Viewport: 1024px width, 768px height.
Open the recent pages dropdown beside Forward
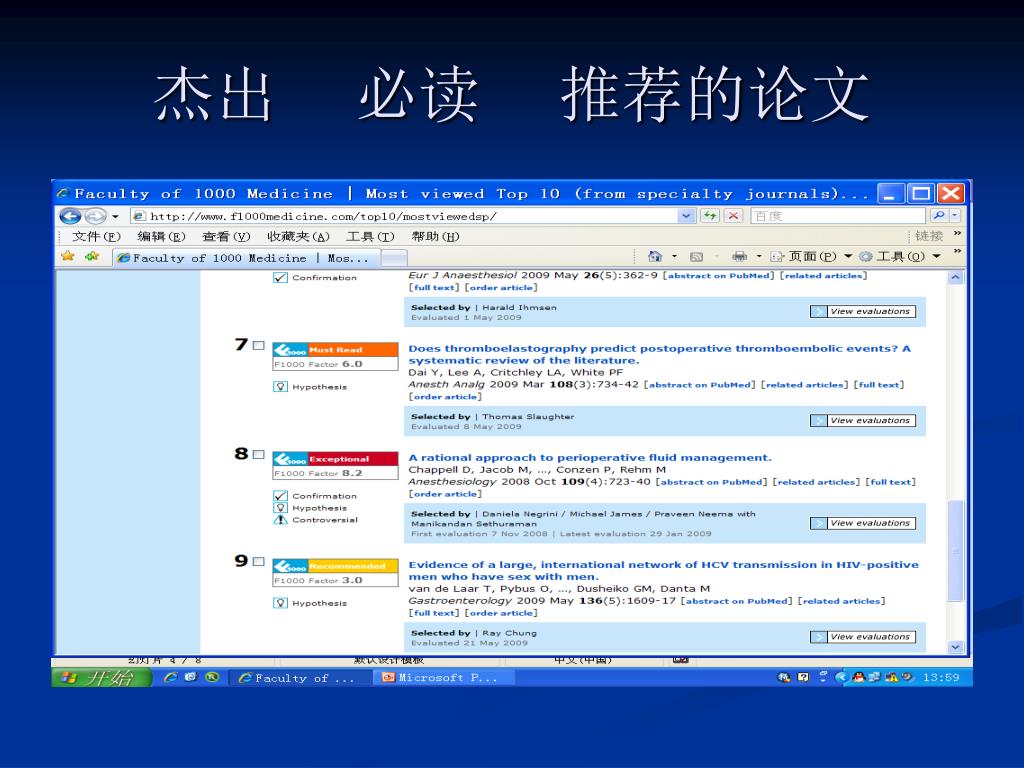point(116,216)
